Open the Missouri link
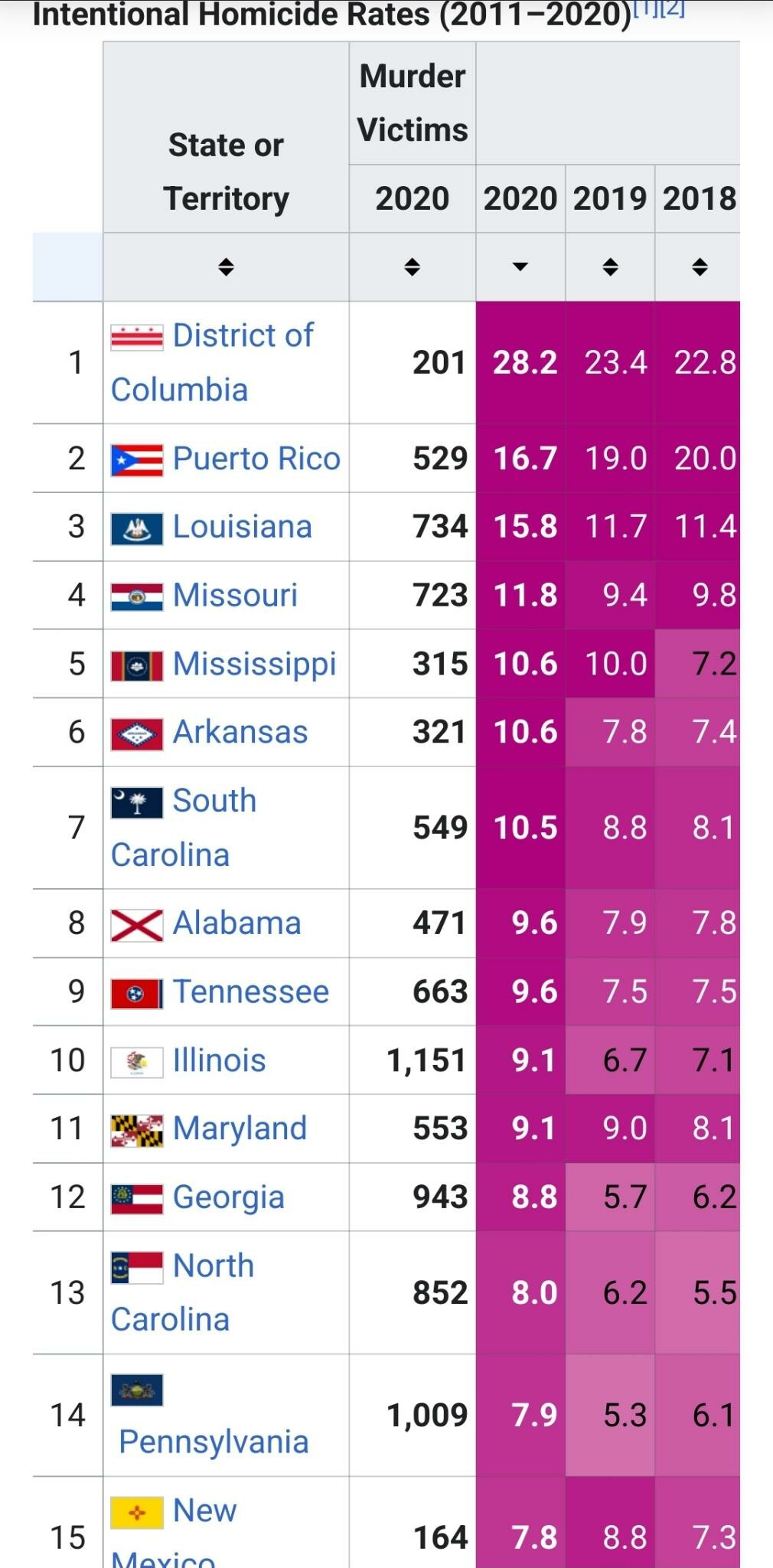773x1568 pixels. [x=235, y=595]
